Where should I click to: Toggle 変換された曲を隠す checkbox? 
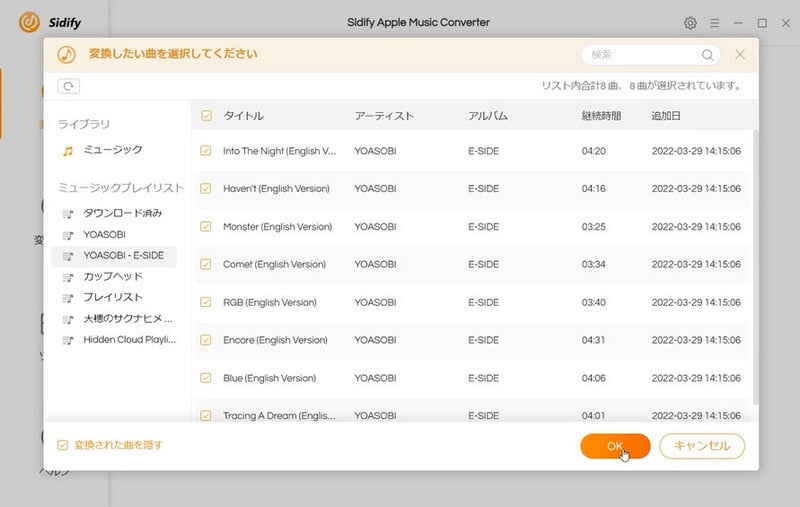pos(62,445)
